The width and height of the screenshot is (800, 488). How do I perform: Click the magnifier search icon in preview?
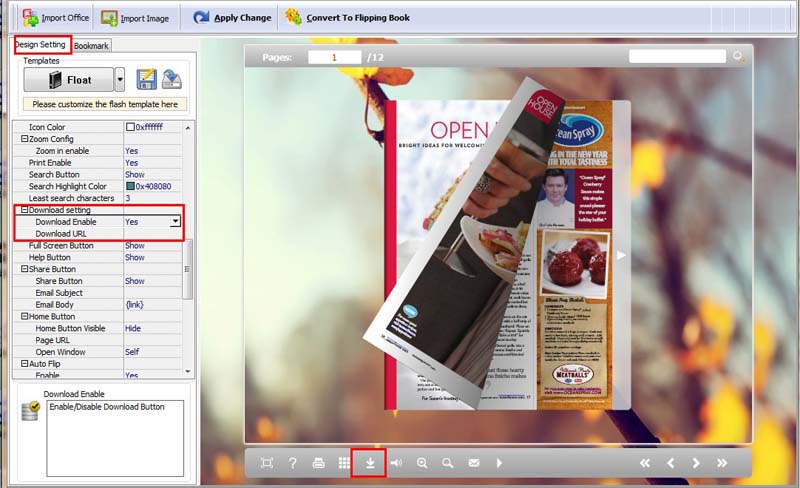pos(738,56)
